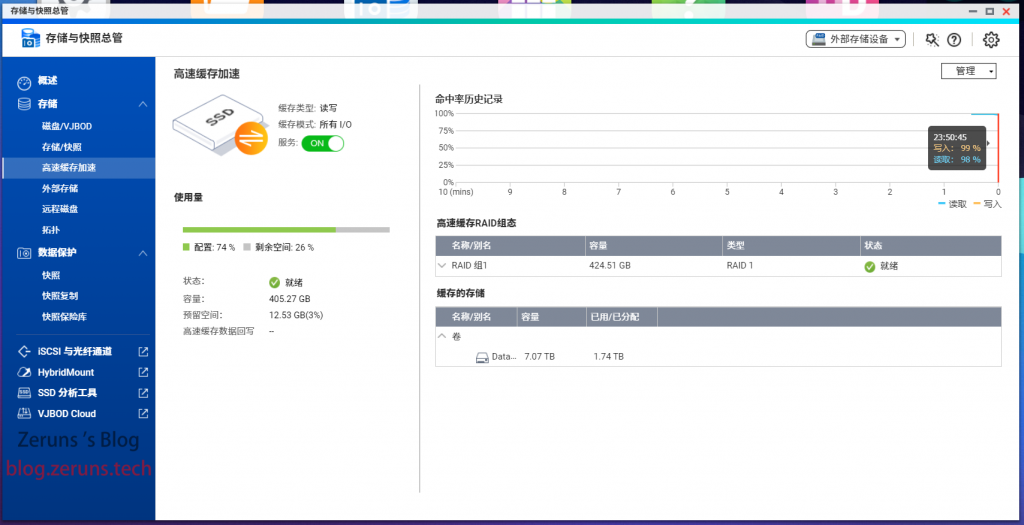Screen dimensions: 1024x525
Task: Click the cache usage progress bar
Action: (286, 229)
